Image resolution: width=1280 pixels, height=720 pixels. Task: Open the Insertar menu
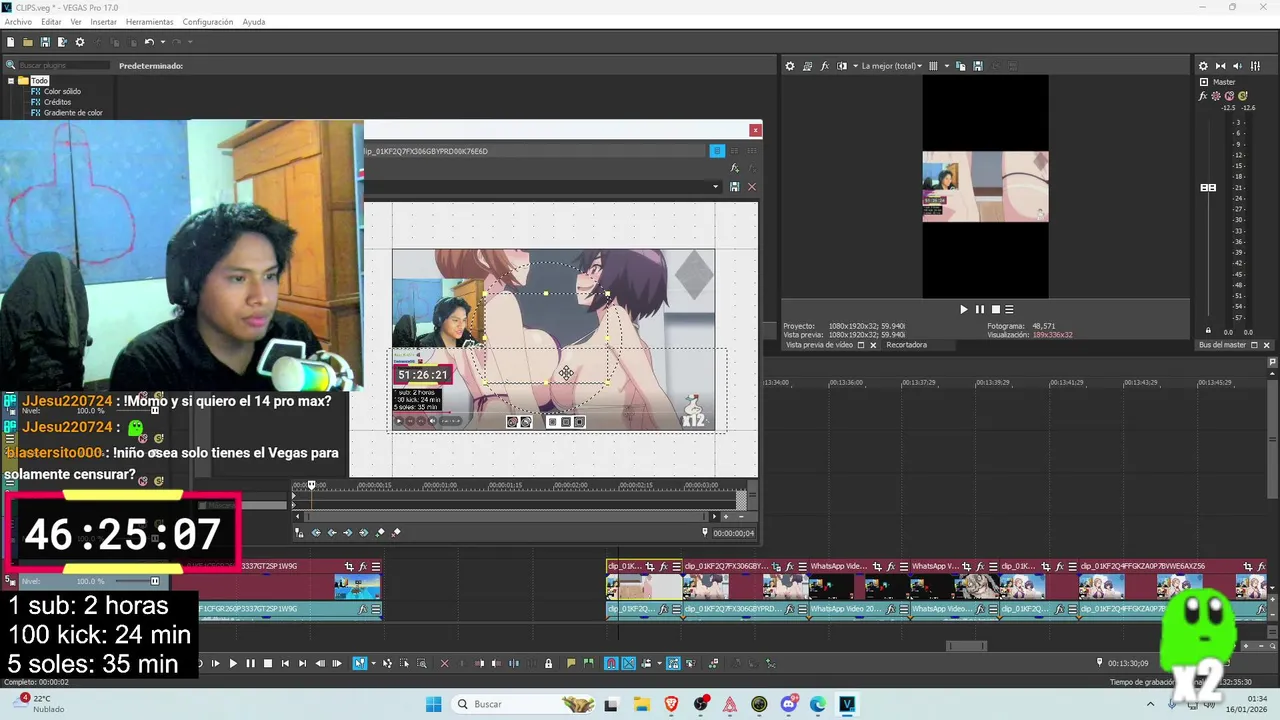[x=103, y=22]
